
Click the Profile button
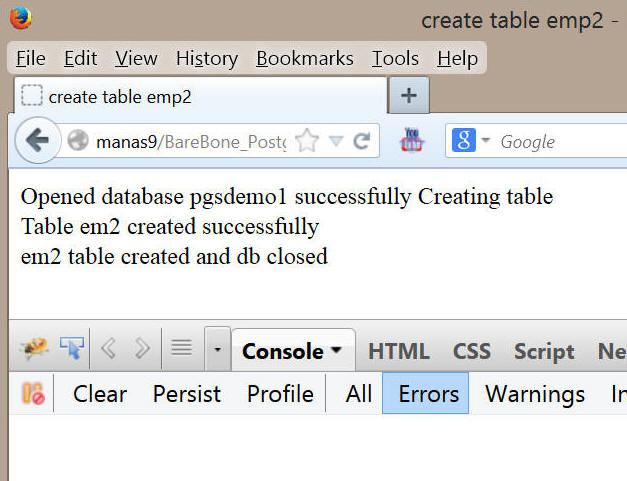coord(280,395)
